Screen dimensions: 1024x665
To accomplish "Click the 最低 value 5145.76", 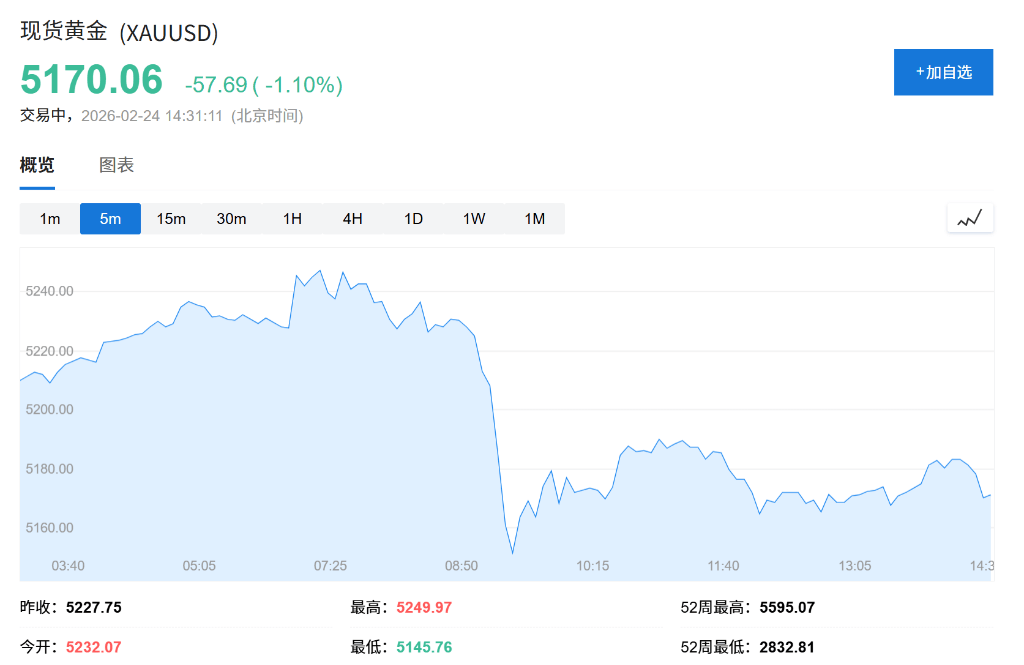I will tap(422, 647).
